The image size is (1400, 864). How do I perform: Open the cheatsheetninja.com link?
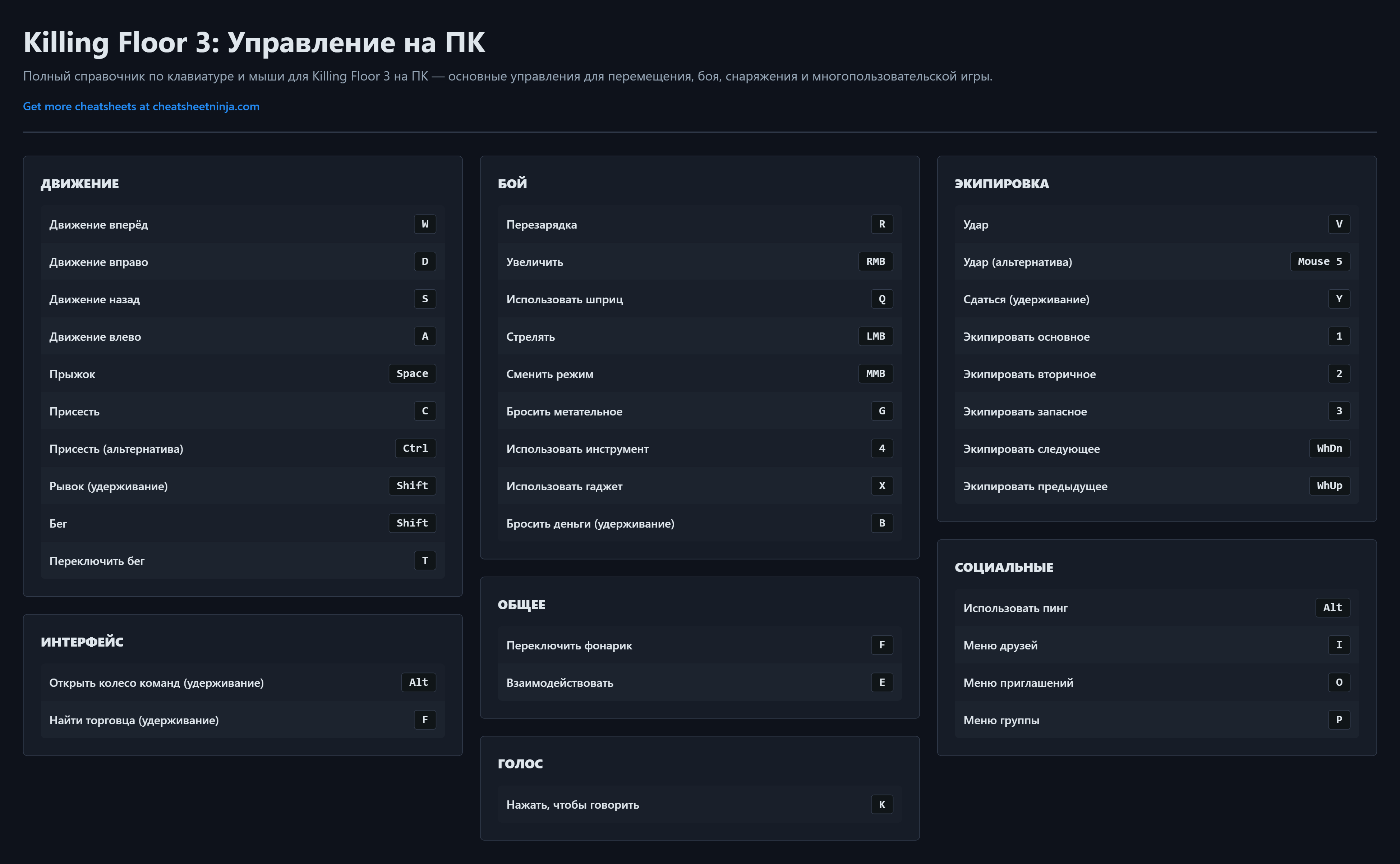pos(141,106)
